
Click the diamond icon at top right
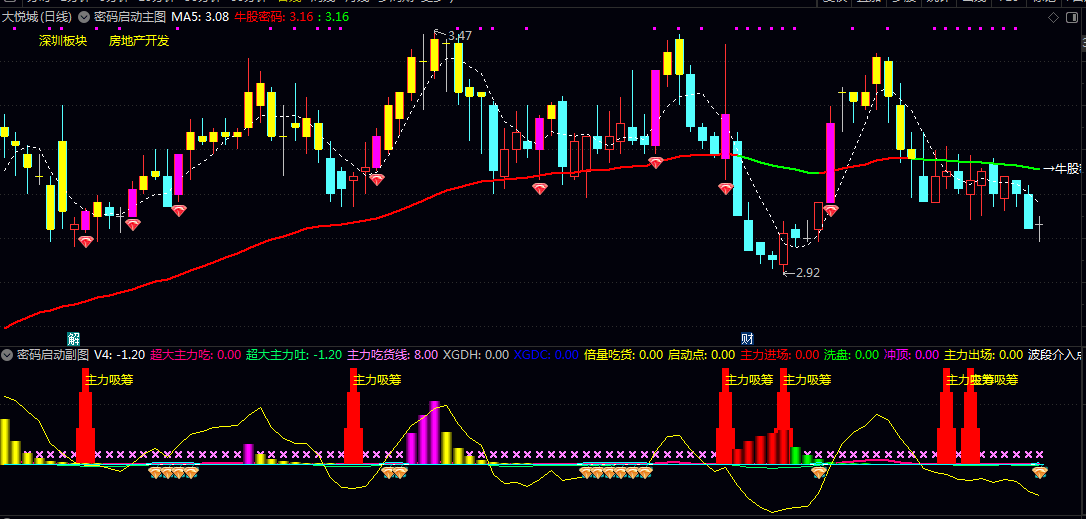point(1053,17)
